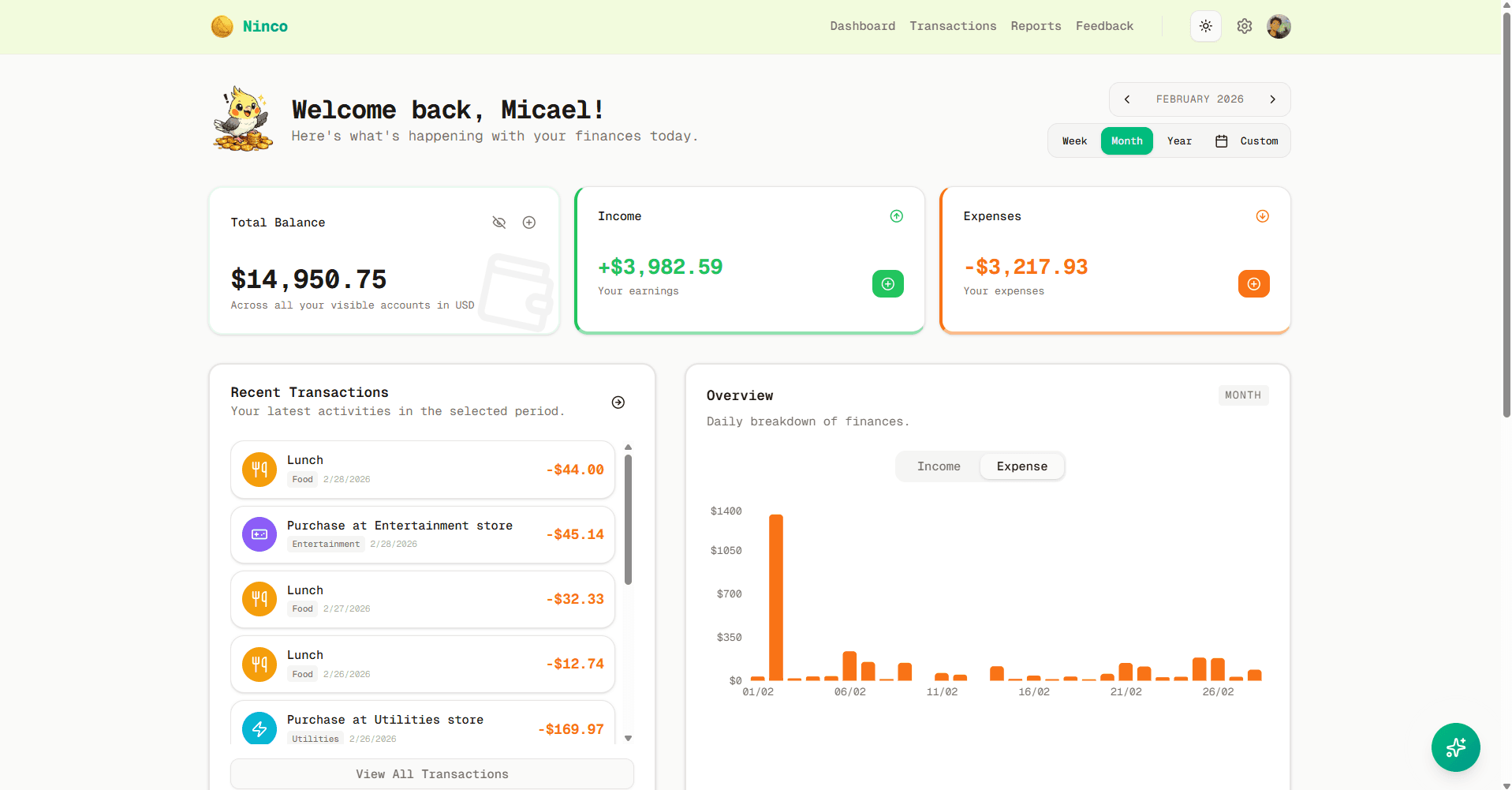This screenshot has height=790, width=1512.
Task: Go to previous month with left chevron
Action: pyautogui.click(x=1126, y=99)
